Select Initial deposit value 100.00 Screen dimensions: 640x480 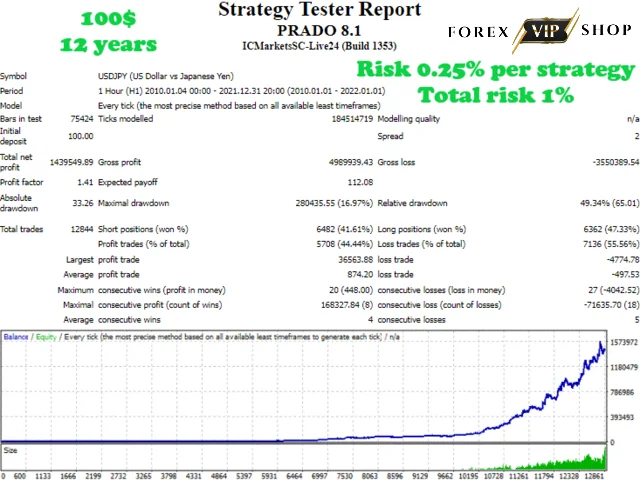80,136
